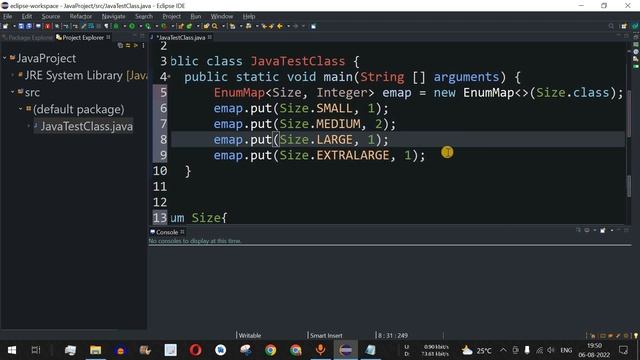640x360 pixels.
Task: Open the Run menu
Action: [196, 16]
